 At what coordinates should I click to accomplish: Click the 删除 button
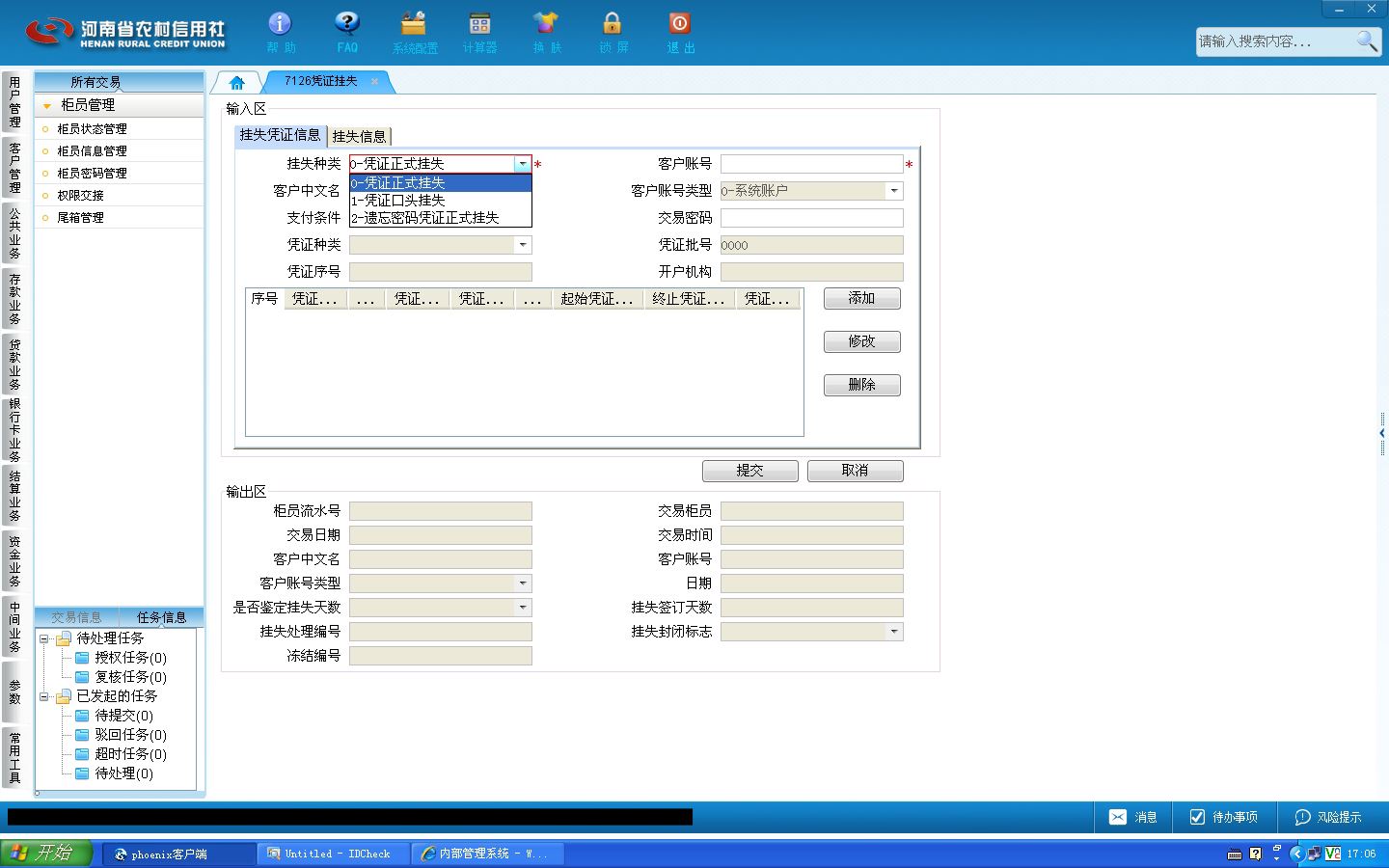[862, 385]
